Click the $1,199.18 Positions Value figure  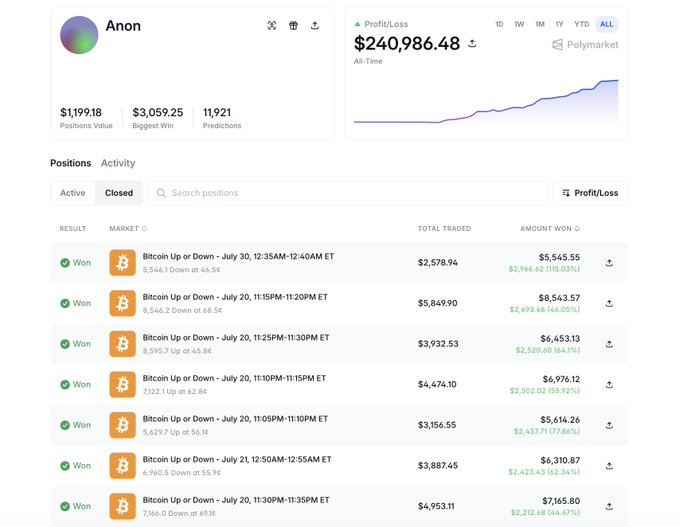81,113
